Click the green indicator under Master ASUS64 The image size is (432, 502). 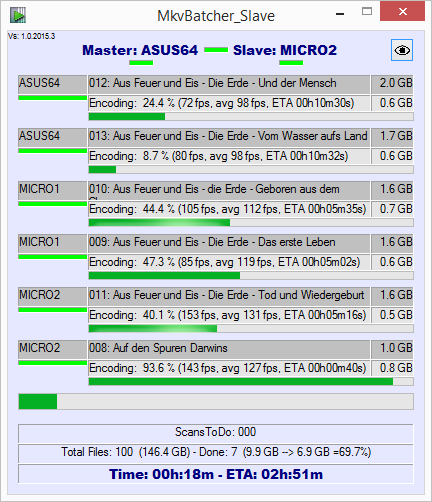(x=141, y=63)
